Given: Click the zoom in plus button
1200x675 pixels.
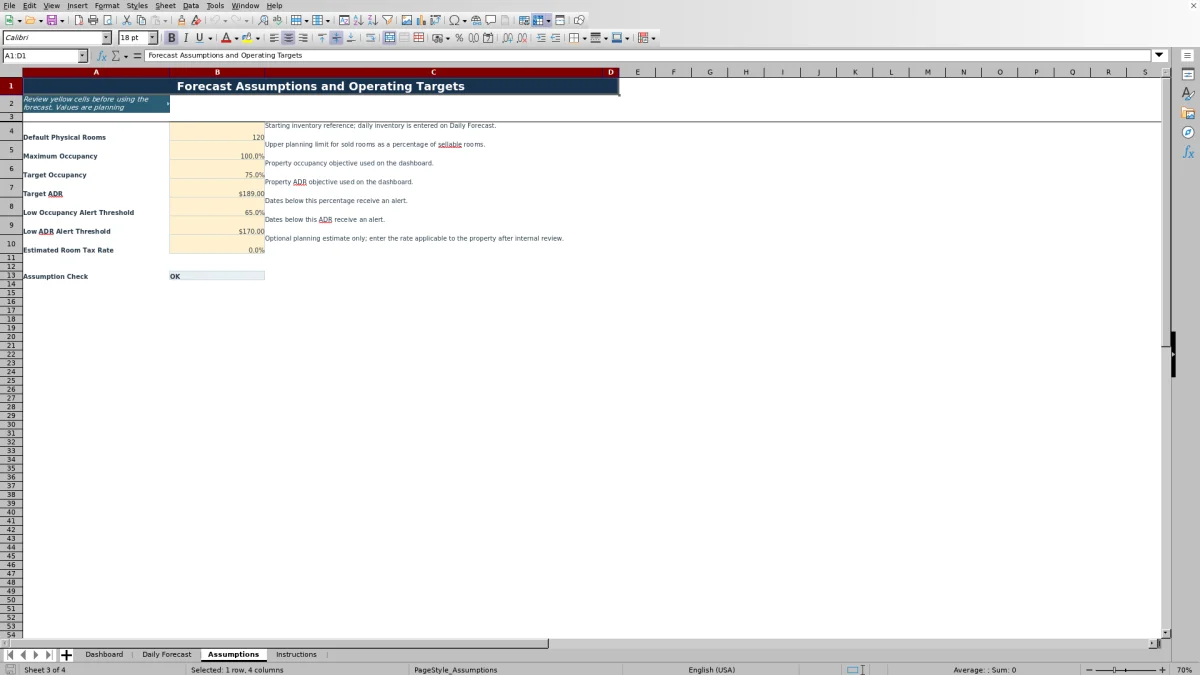Looking at the screenshot, I should [x=1161, y=670].
